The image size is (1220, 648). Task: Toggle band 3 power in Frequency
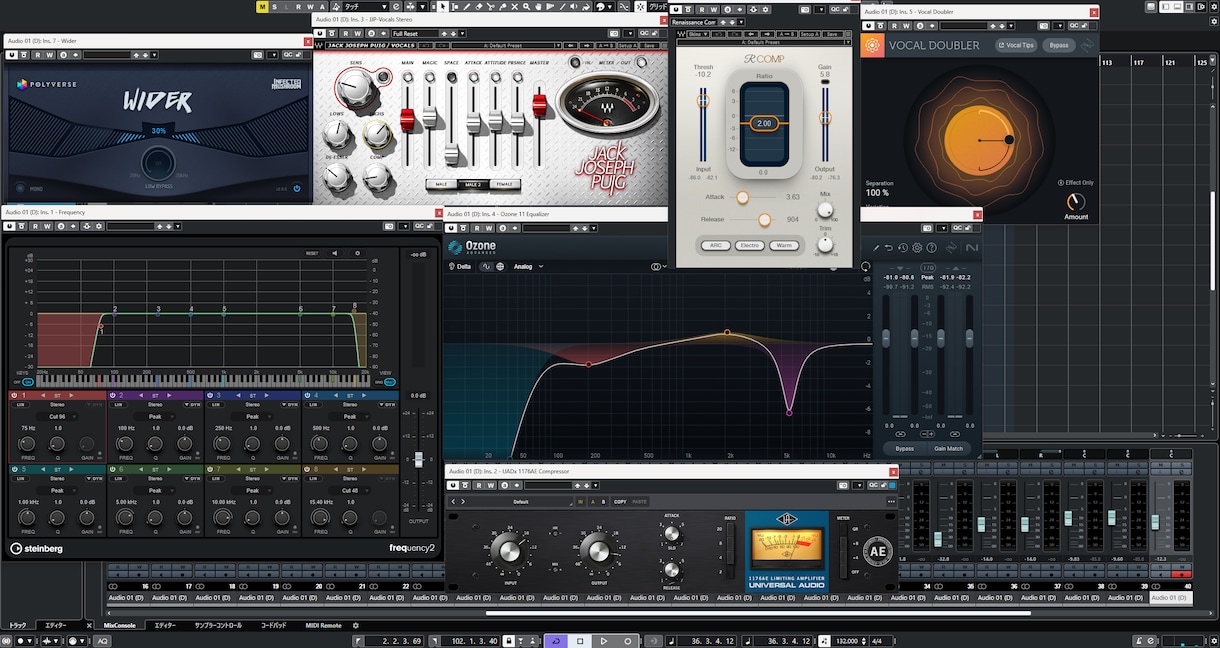[x=210, y=396]
